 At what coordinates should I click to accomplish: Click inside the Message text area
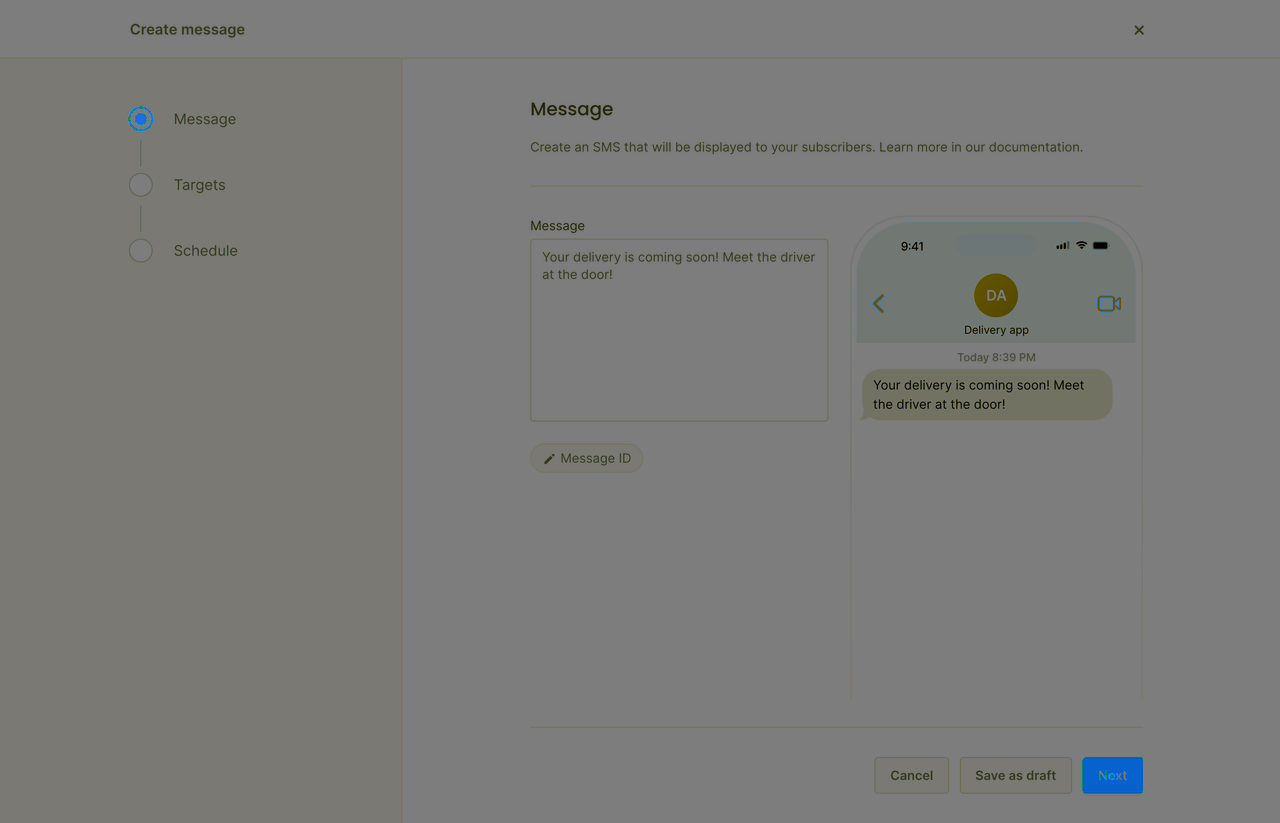point(678,330)
